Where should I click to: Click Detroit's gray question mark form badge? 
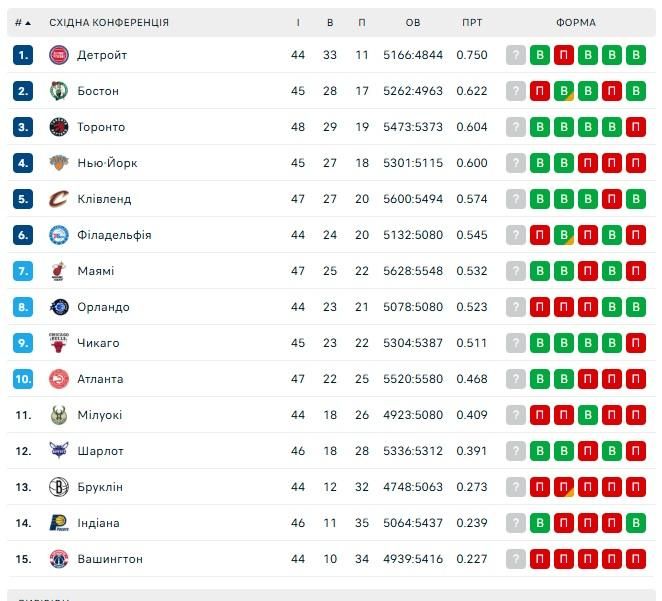pos(516,55)
